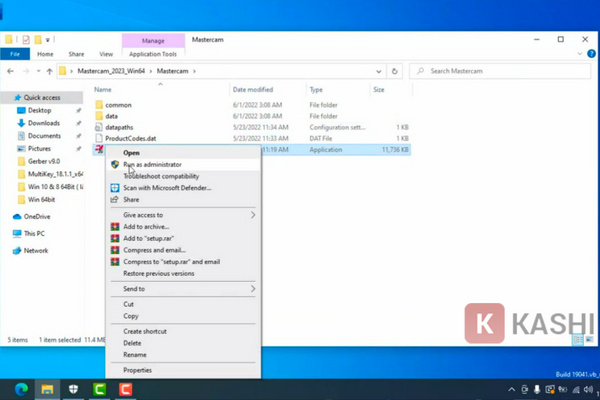600x400 pixels.
Task: Open the green C app in taskbar
Action: point(99,389)
